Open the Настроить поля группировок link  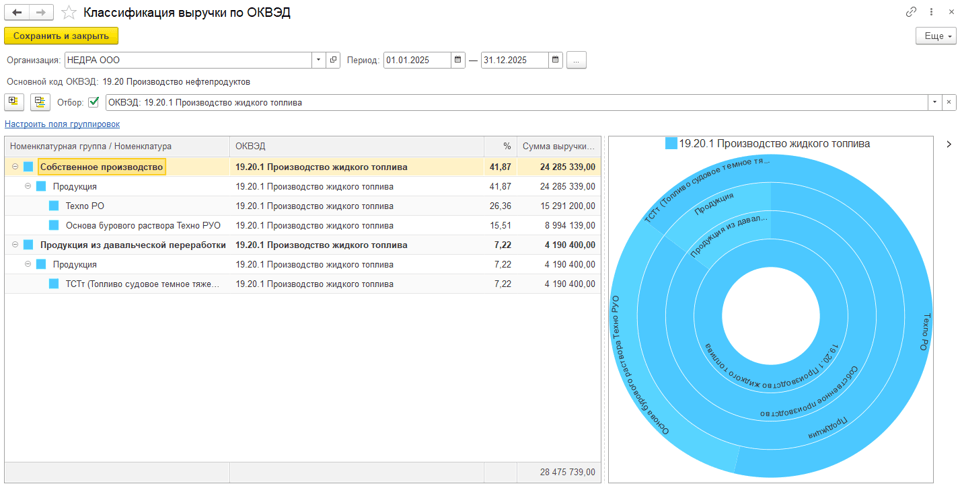point(62,124)
